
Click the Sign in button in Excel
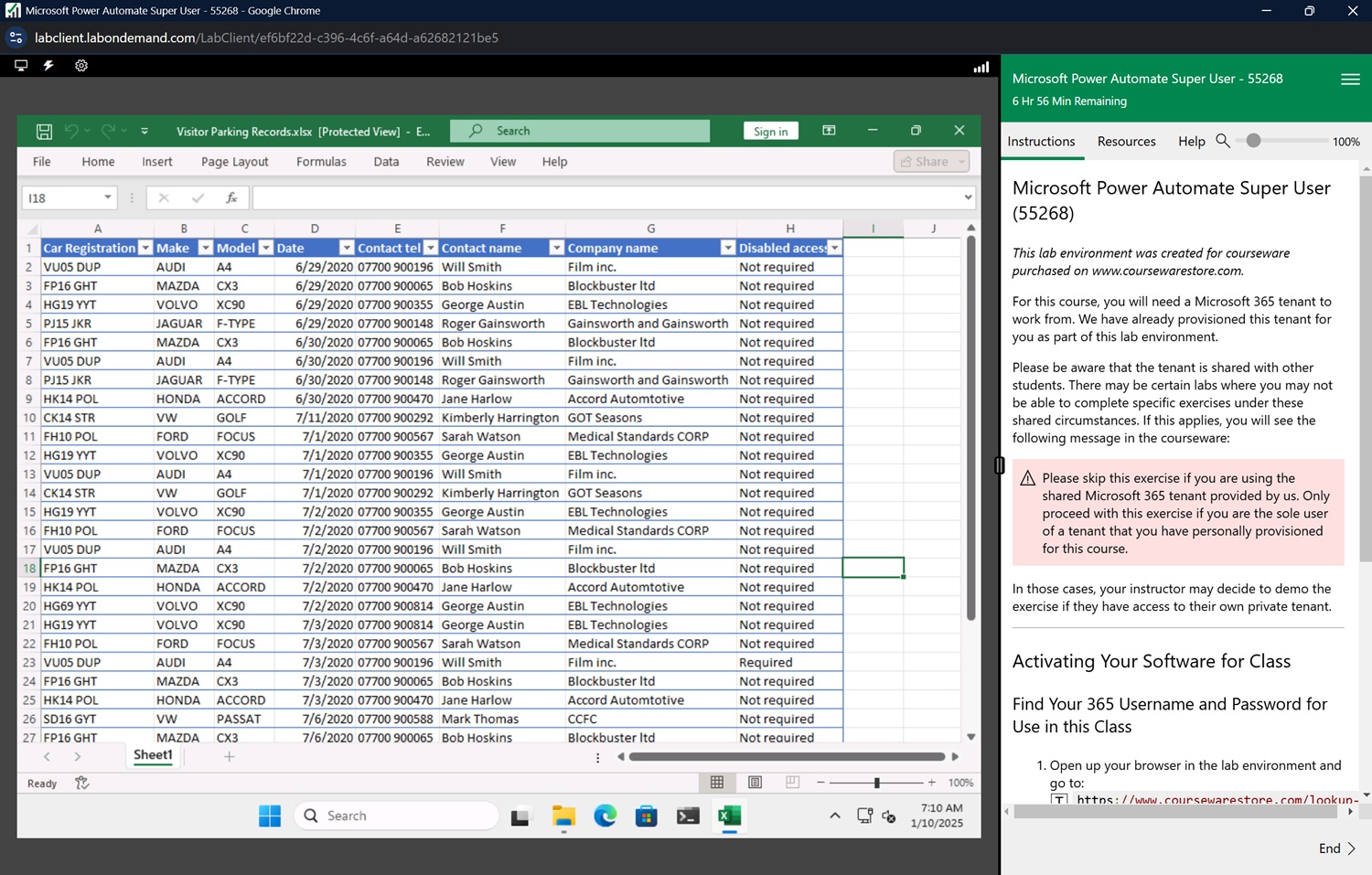pyautogui.click(x=770, y=132)
